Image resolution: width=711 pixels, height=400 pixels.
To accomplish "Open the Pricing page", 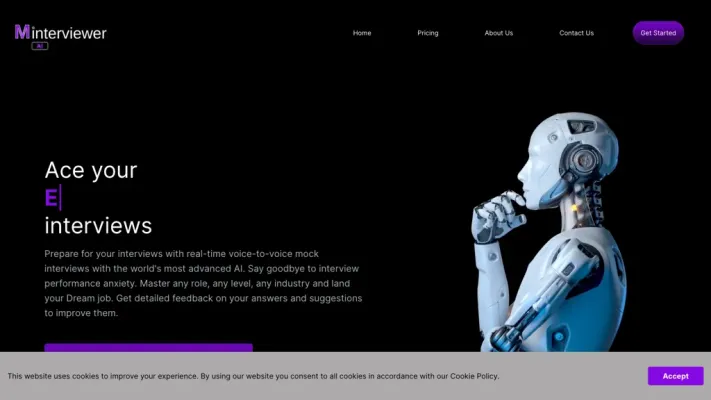I will coord(428,33).
